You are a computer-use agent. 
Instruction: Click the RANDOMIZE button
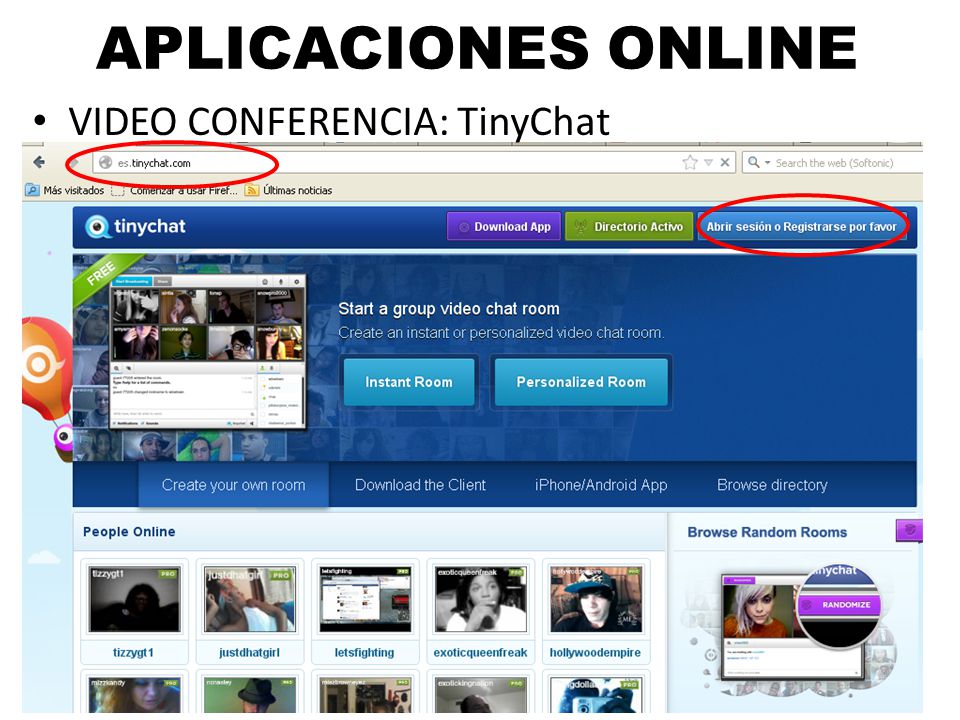coord(839,604)
